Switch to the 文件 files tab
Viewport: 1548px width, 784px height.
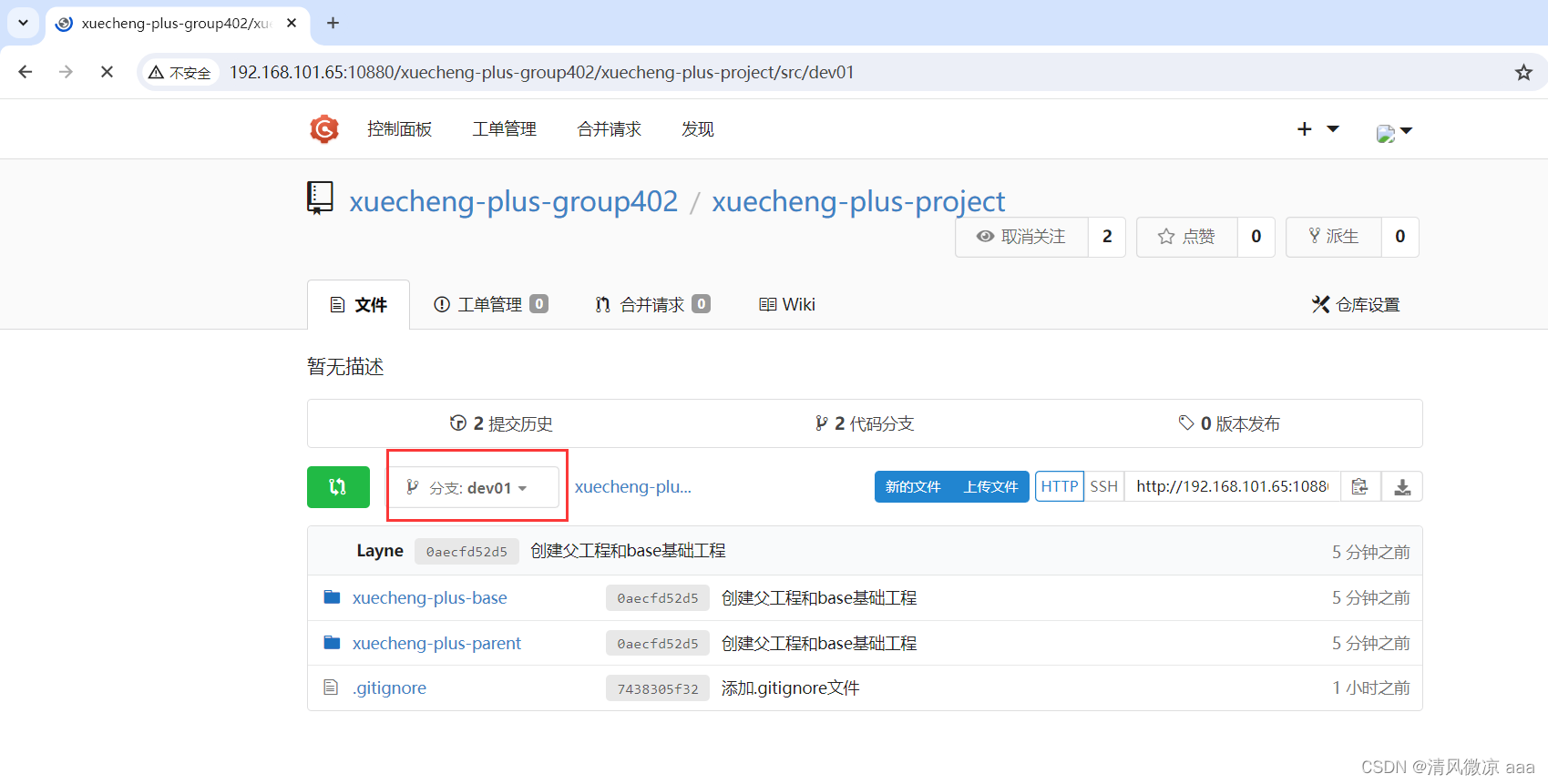(x=359, y=304)
